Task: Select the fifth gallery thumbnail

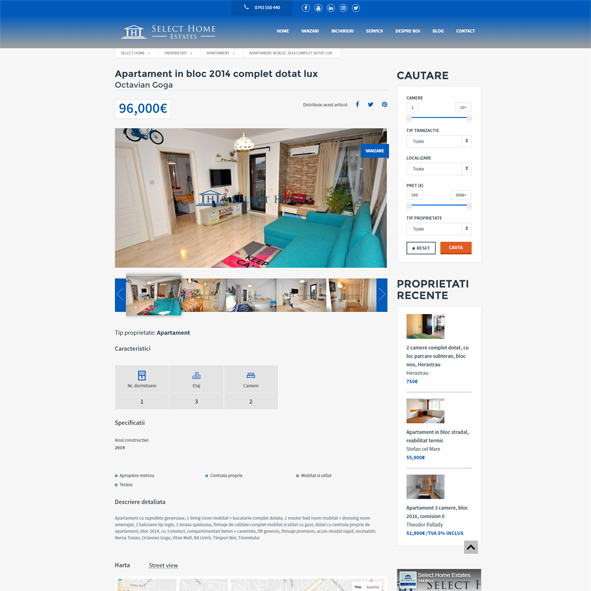Action: pyautogui.click(x=352, y=295)
